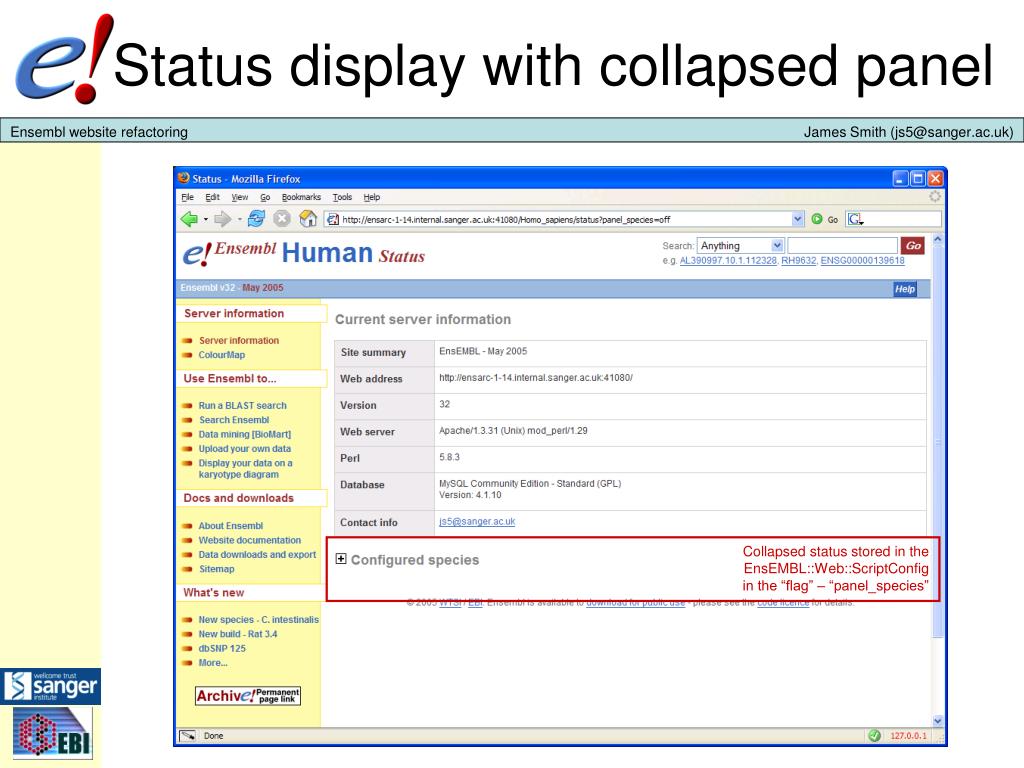Open the Help menu in Firefox
This screenshot has width=1024, height=768.
tap(372, 197)
